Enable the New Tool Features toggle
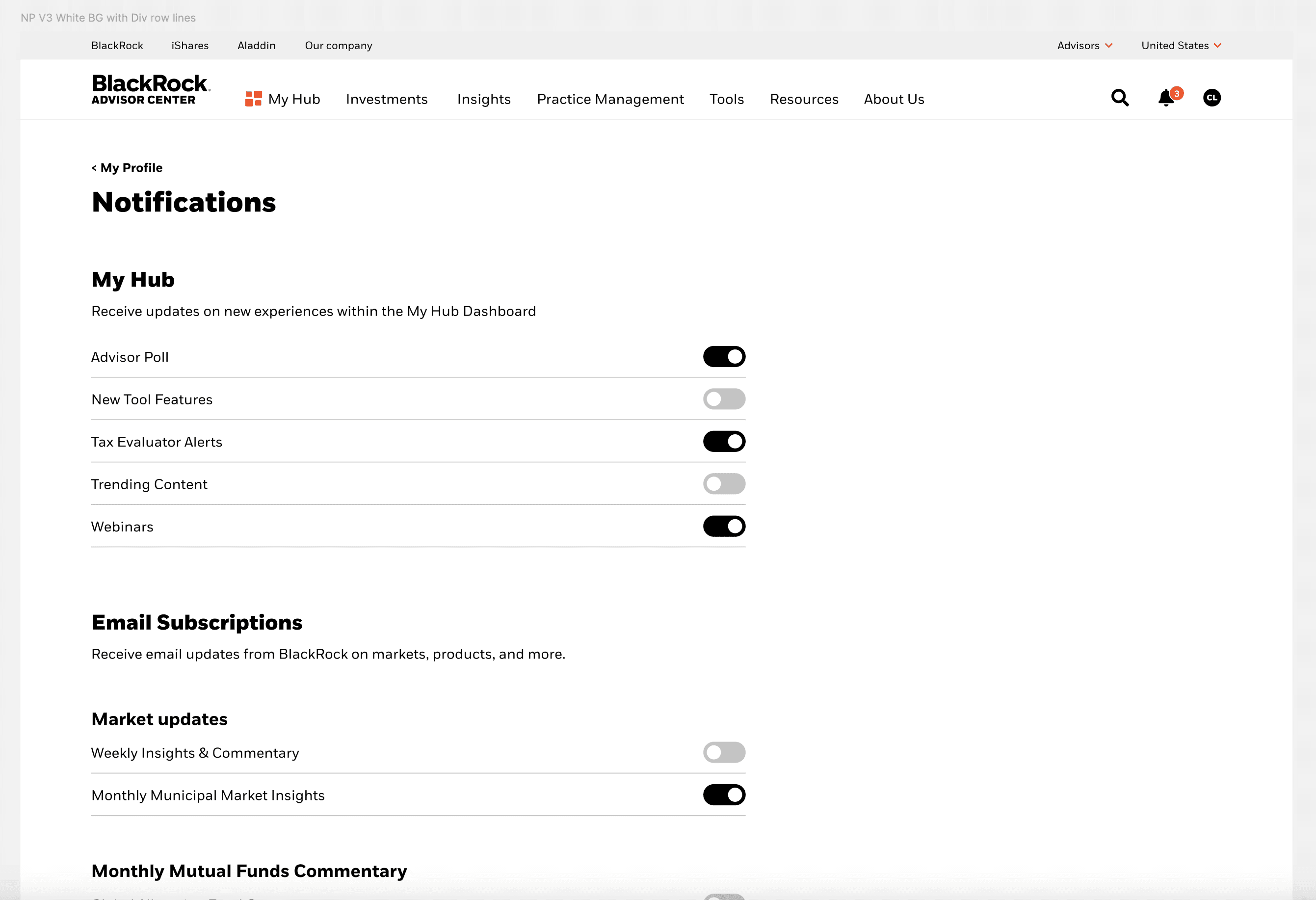This screenshot has height=900, width=1316. (x=724, y=399)
